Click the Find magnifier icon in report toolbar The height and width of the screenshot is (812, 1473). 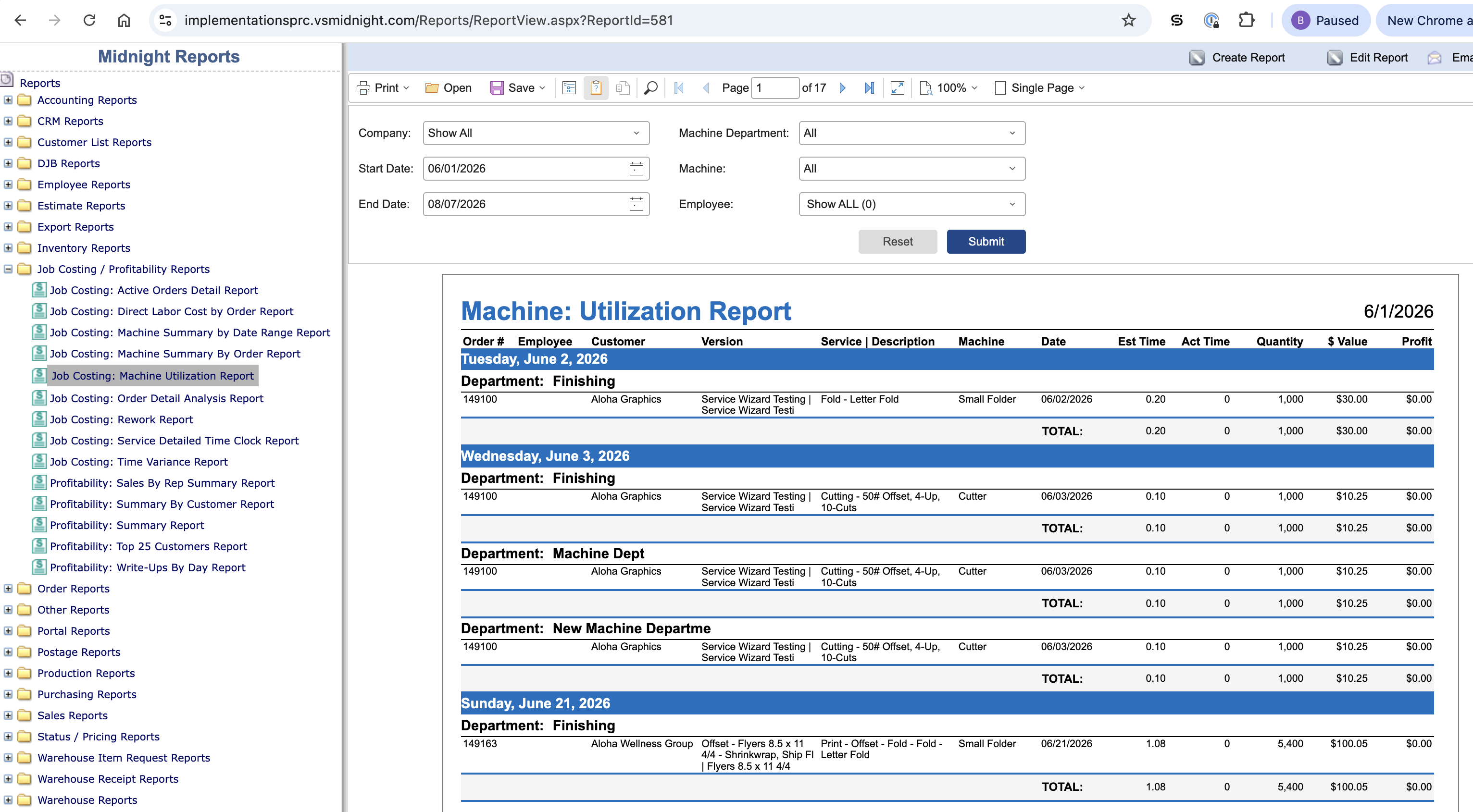click(651, 88)
